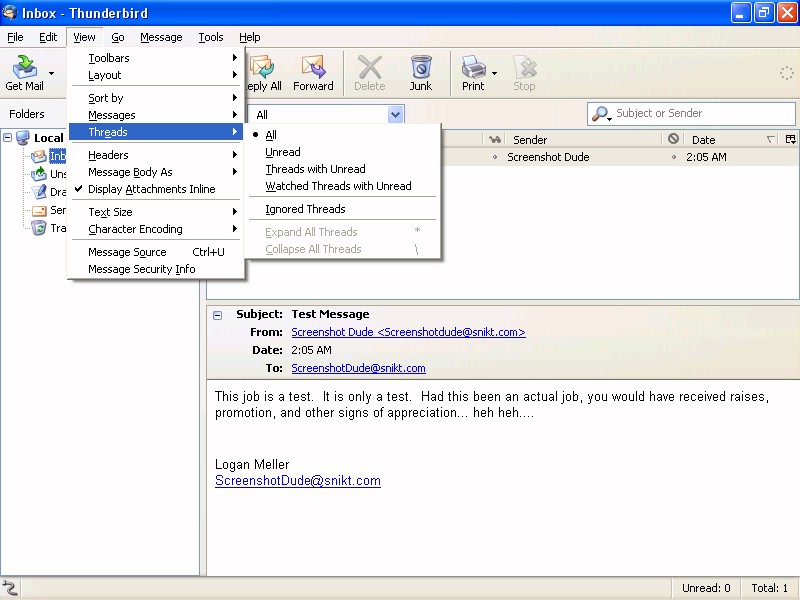Select Ignored Threads option

coord(343,209)
